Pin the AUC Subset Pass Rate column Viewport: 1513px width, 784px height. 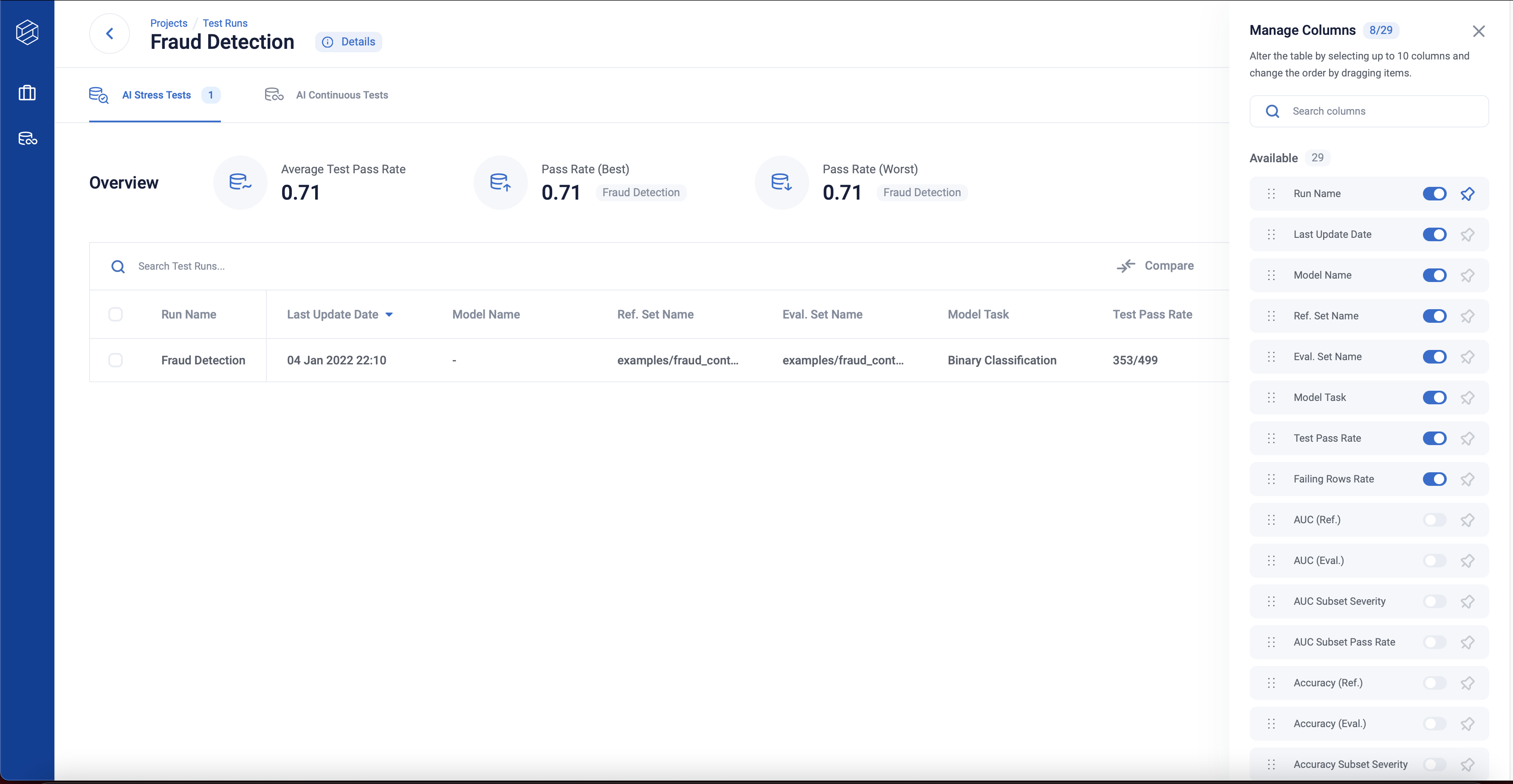tap(1467, 643)
